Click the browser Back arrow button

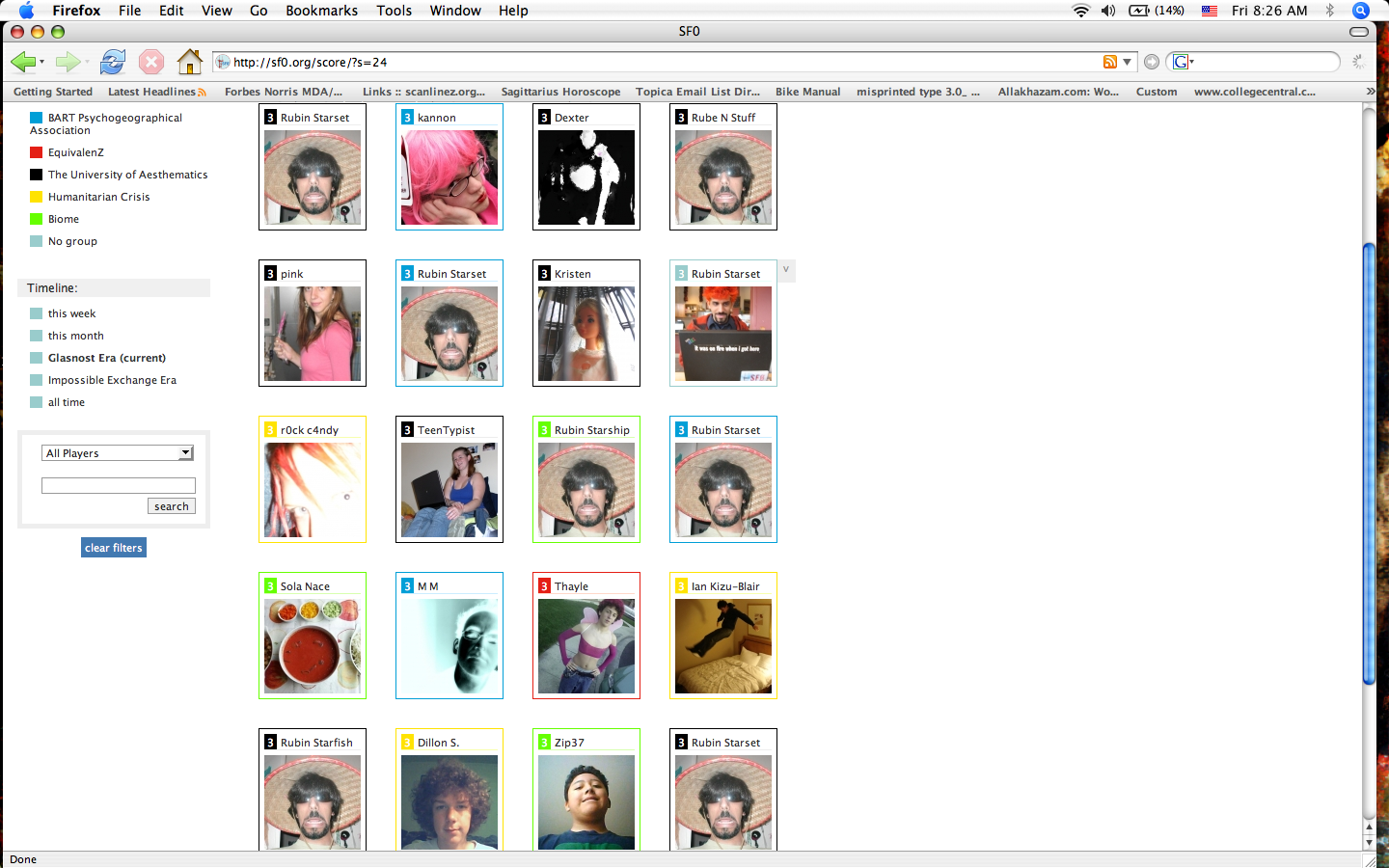pos(23,63)
